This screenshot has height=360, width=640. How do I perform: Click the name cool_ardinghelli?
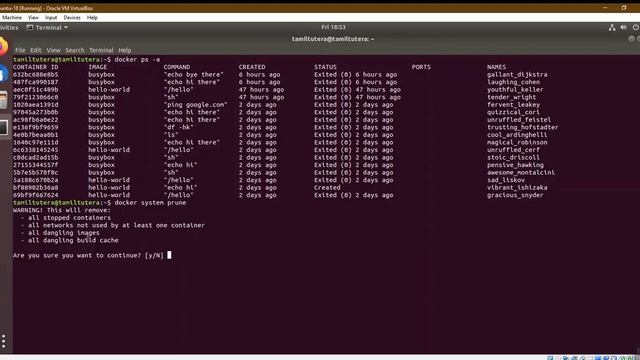[x=517, y=135]
